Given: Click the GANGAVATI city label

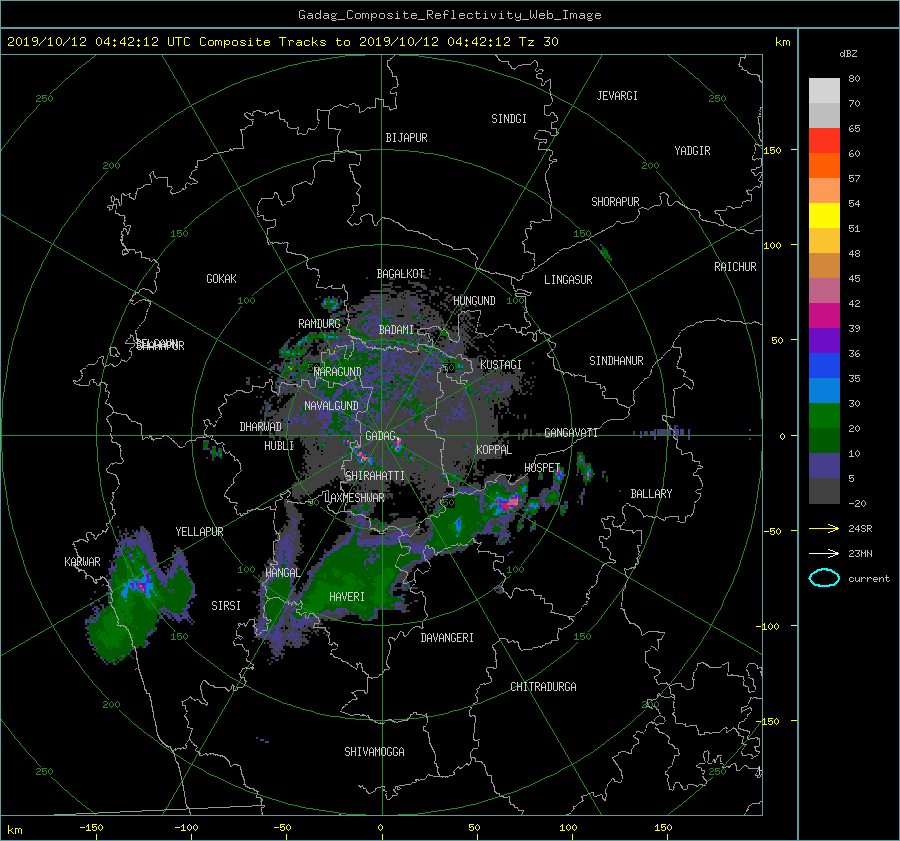Looking at the screenshot, I should pos(571,433).
